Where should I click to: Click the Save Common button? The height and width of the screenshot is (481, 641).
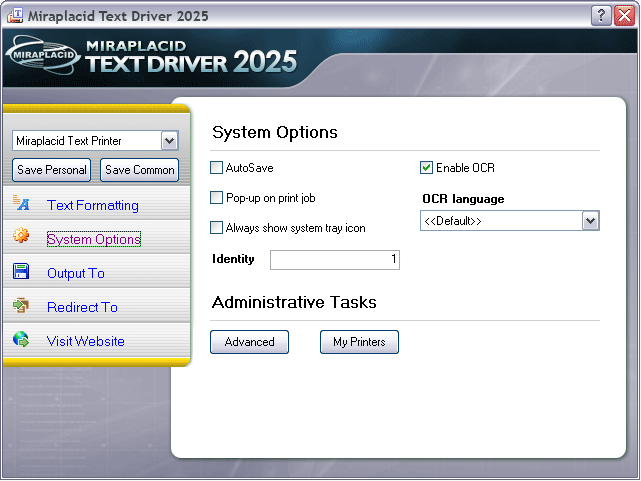pyautogui.click(x=139, y=170)
